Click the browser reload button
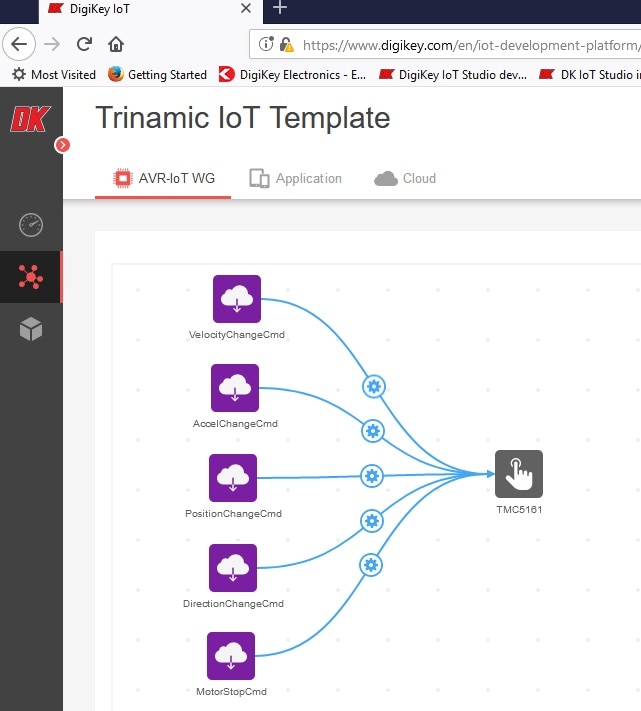Screen dimensions: 641x711 pos(85,44)
